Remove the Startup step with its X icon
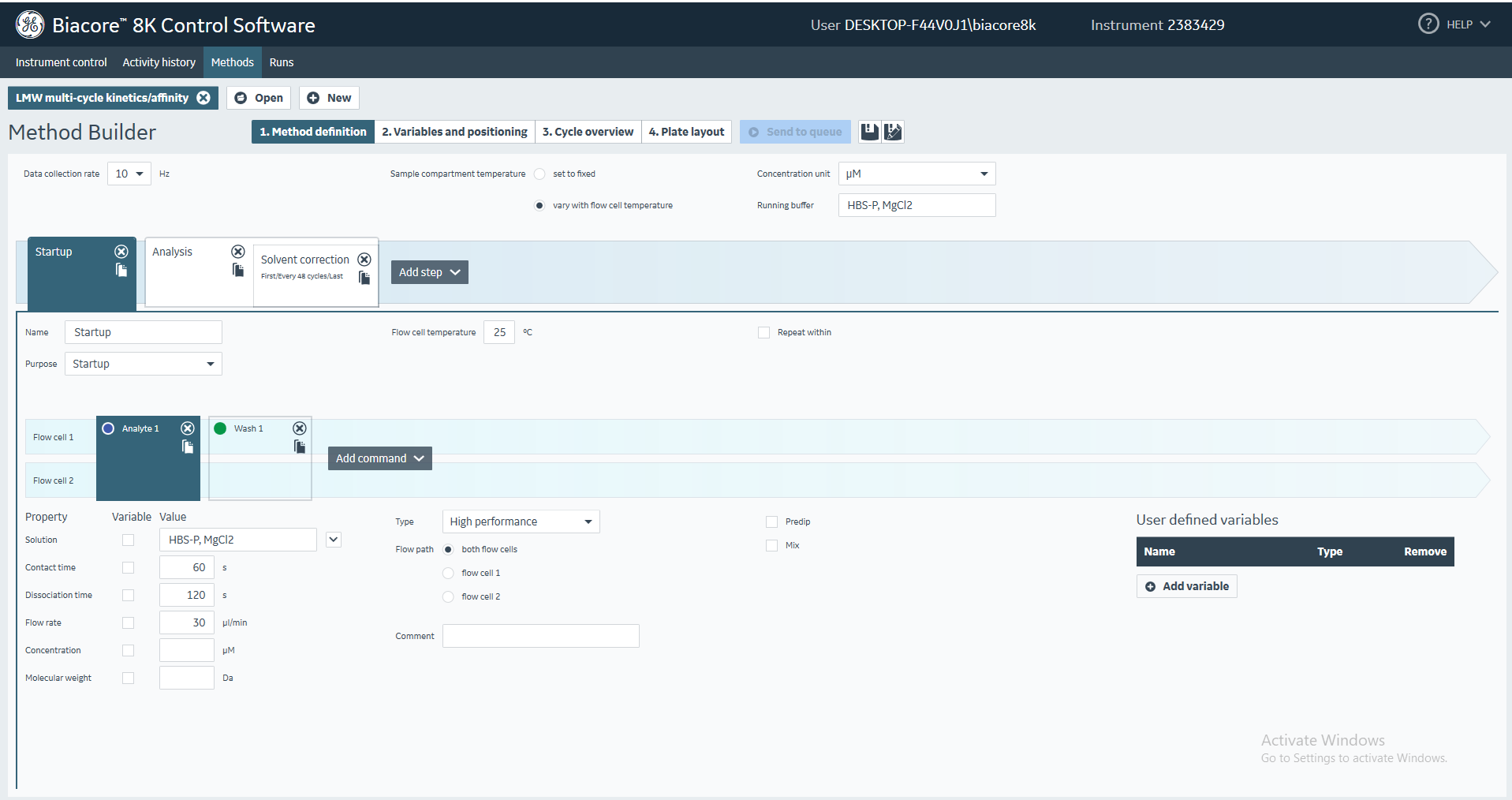This screenshot has width=1512, height=800. point(121,252)
